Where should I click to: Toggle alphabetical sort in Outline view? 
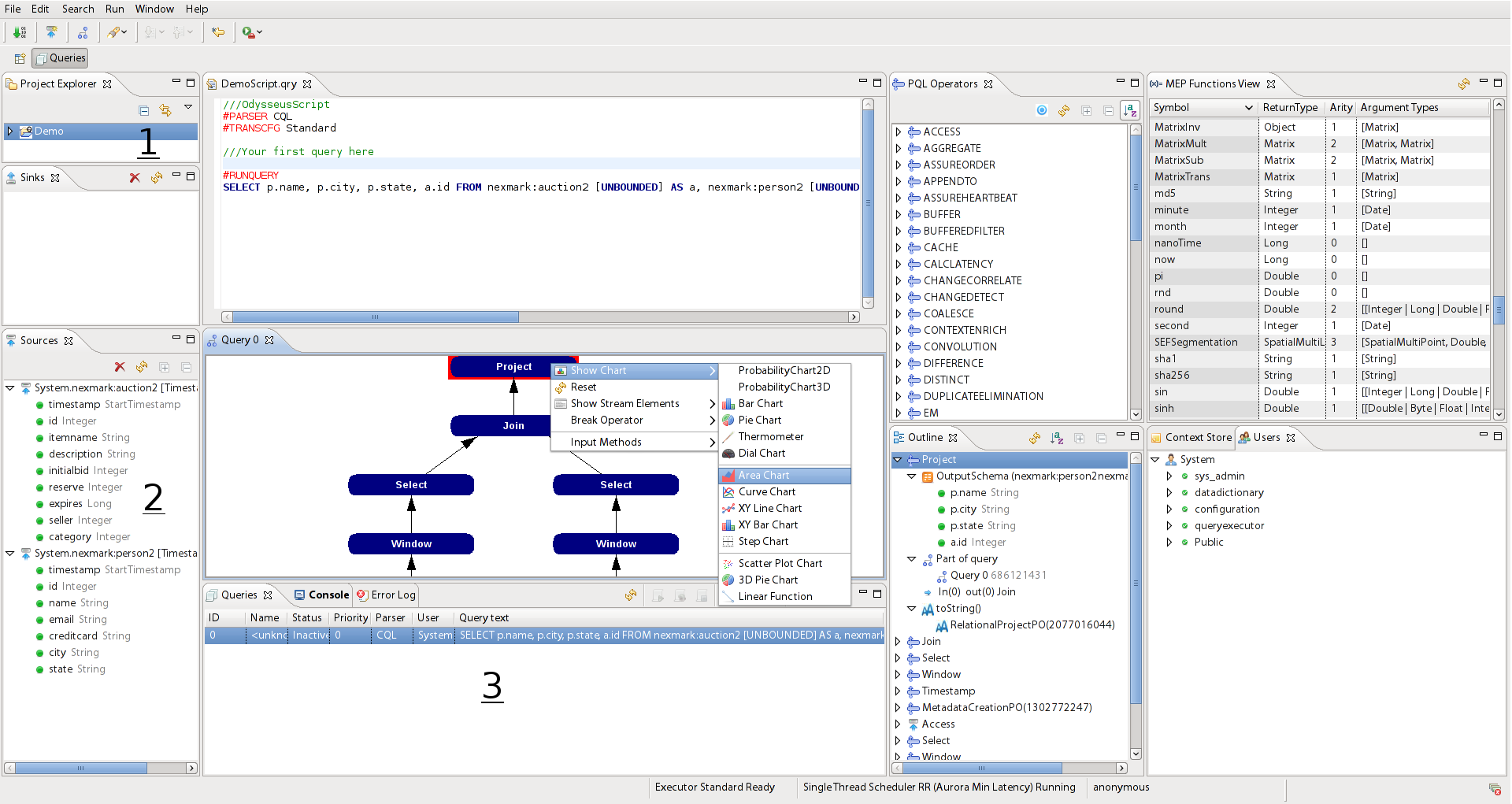(x=1057, y=438)
